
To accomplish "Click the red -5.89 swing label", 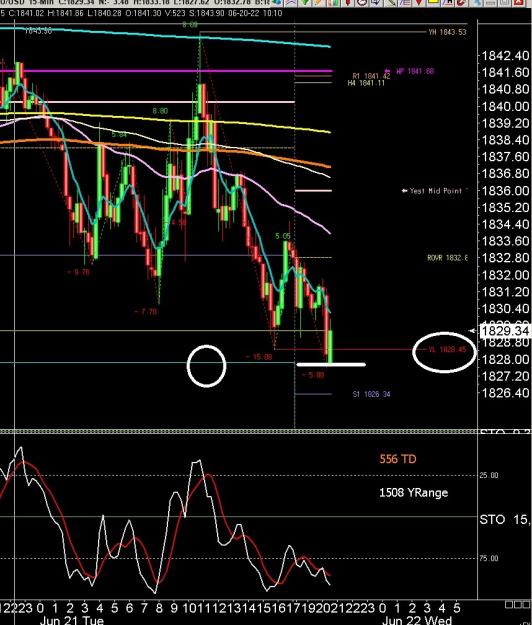I will (313, 375).
